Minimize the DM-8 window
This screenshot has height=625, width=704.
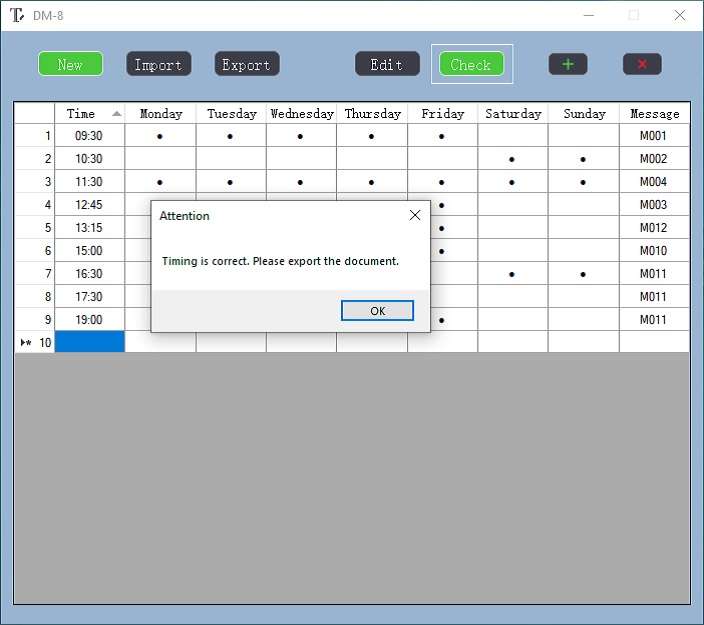click(x=587, y=15)
